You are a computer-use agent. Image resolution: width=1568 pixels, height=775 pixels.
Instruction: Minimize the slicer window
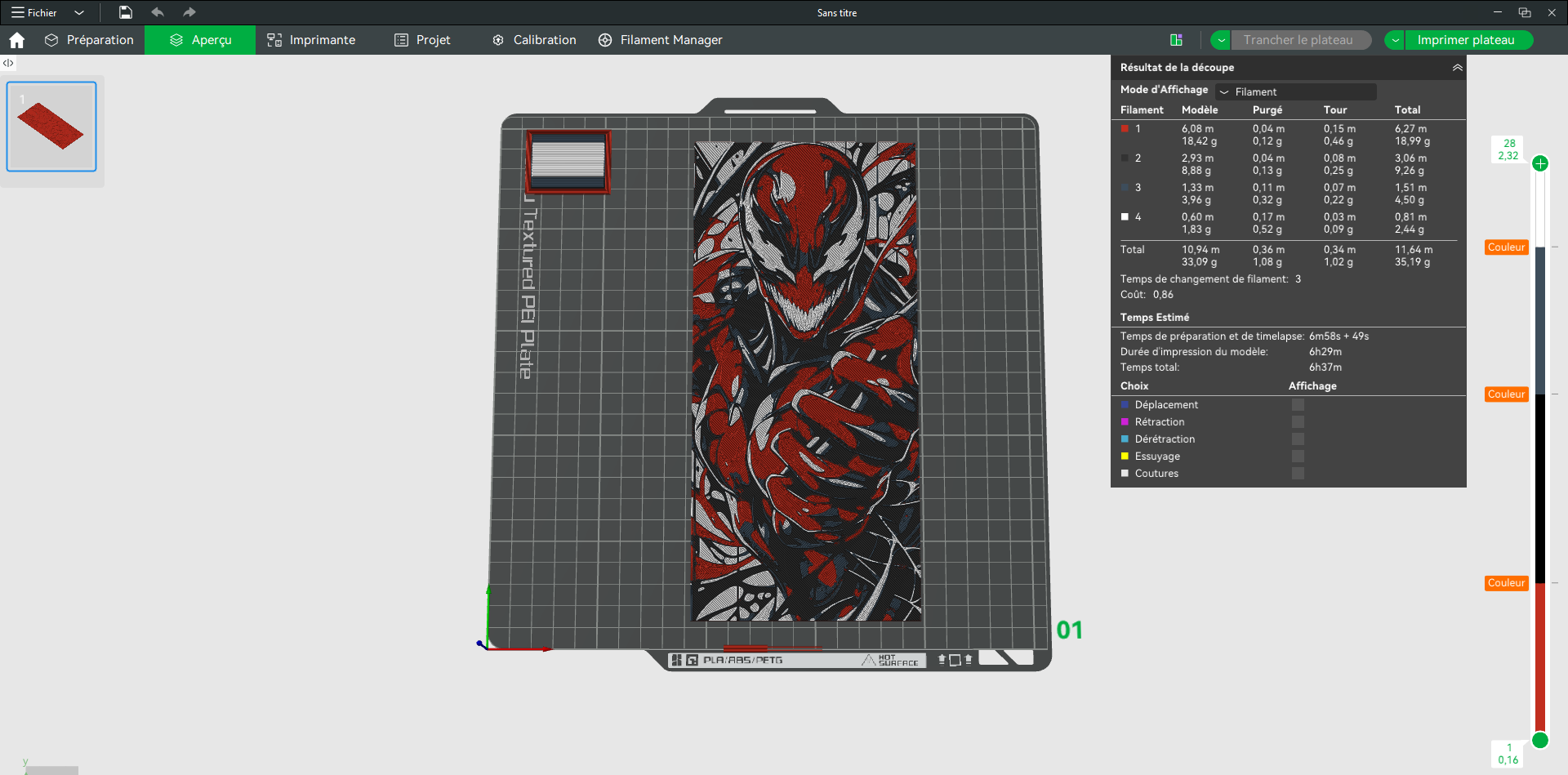[x=1498, y=12]
